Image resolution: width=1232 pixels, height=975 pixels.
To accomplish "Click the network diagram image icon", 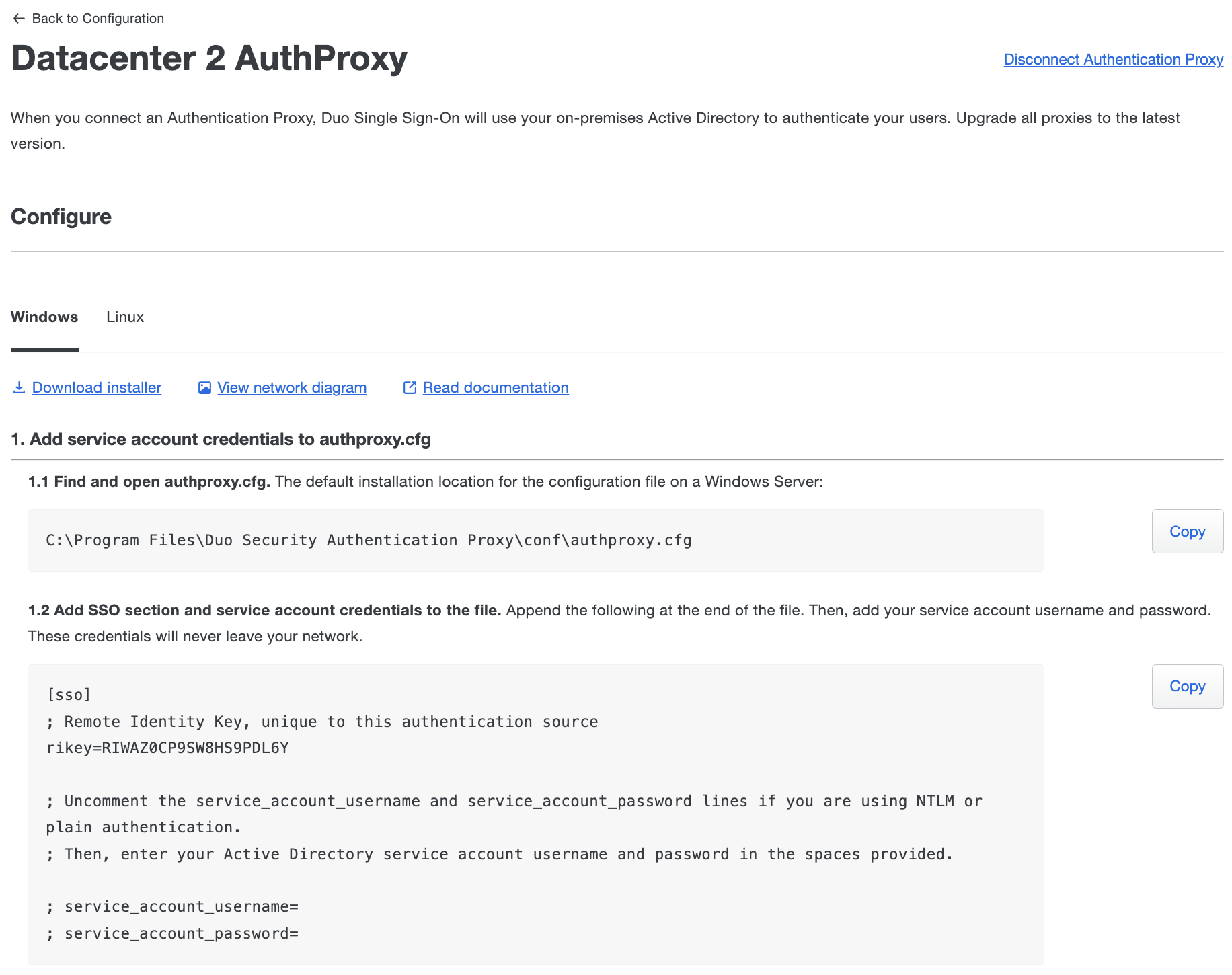I will pyautogui.click(x=204, y=388).
